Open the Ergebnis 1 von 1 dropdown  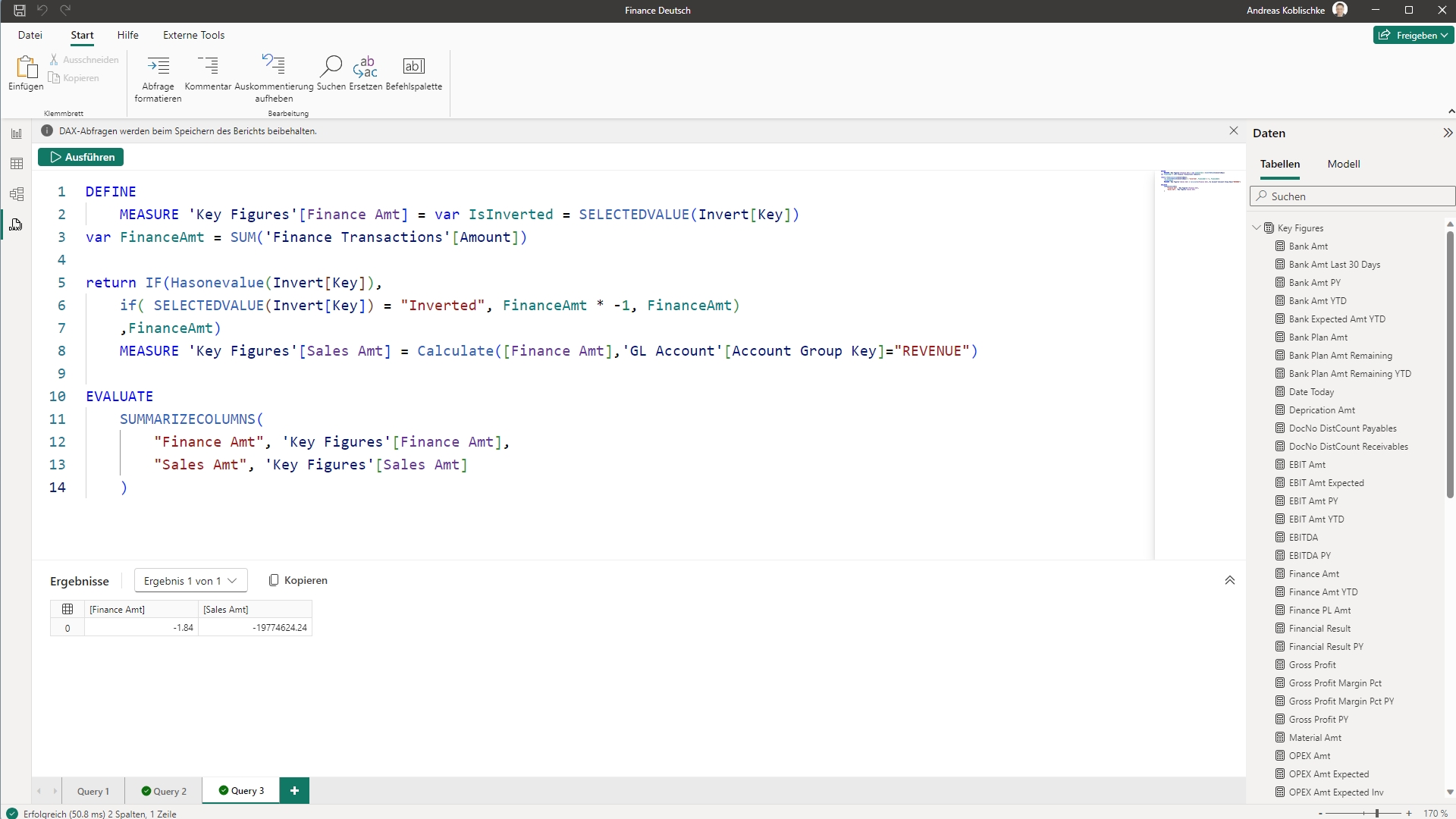[x=190, y=581]
